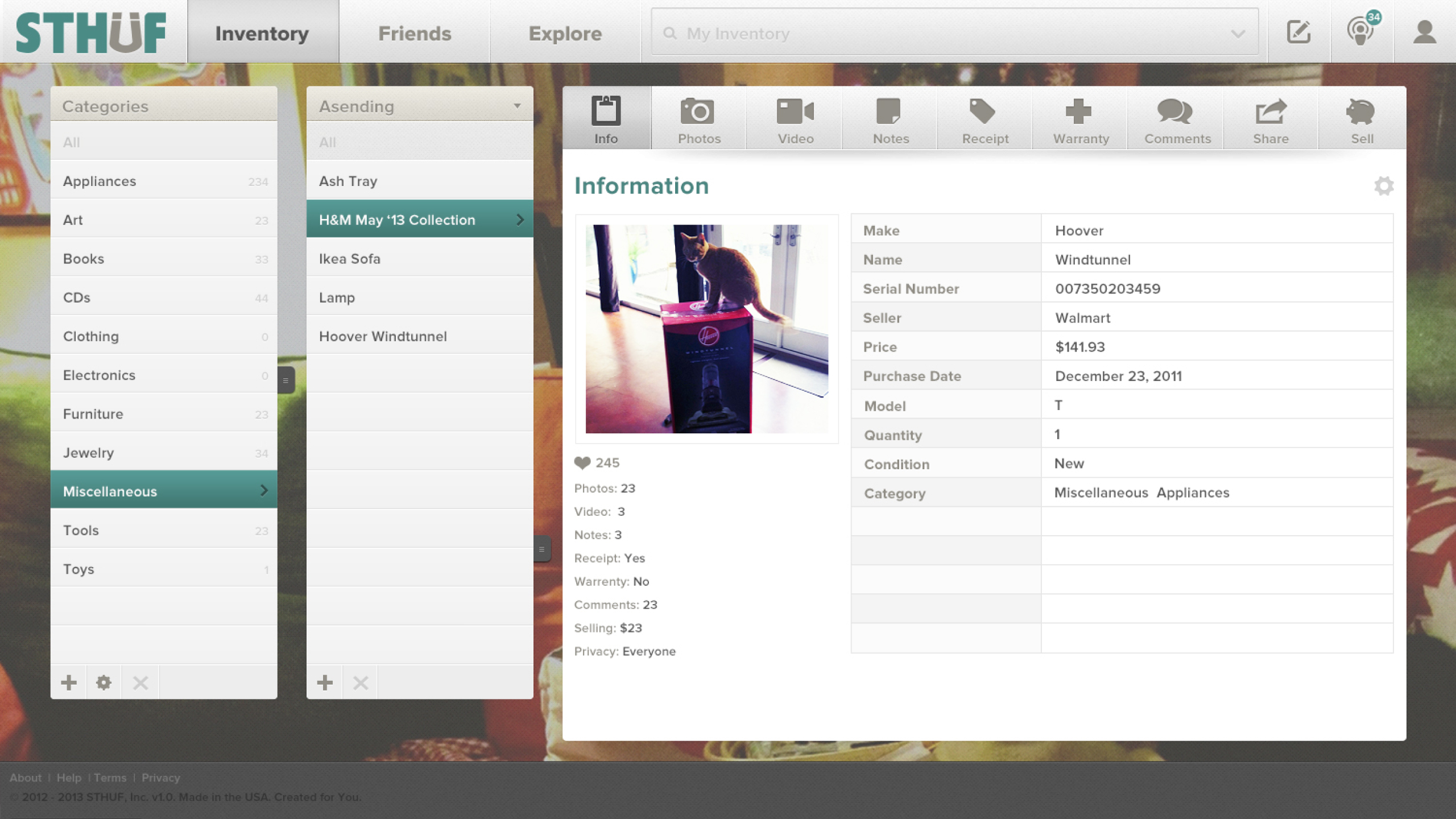
Task: Expand the My Inventory search dropdown arrow
Action: (x=1238, y=34)
